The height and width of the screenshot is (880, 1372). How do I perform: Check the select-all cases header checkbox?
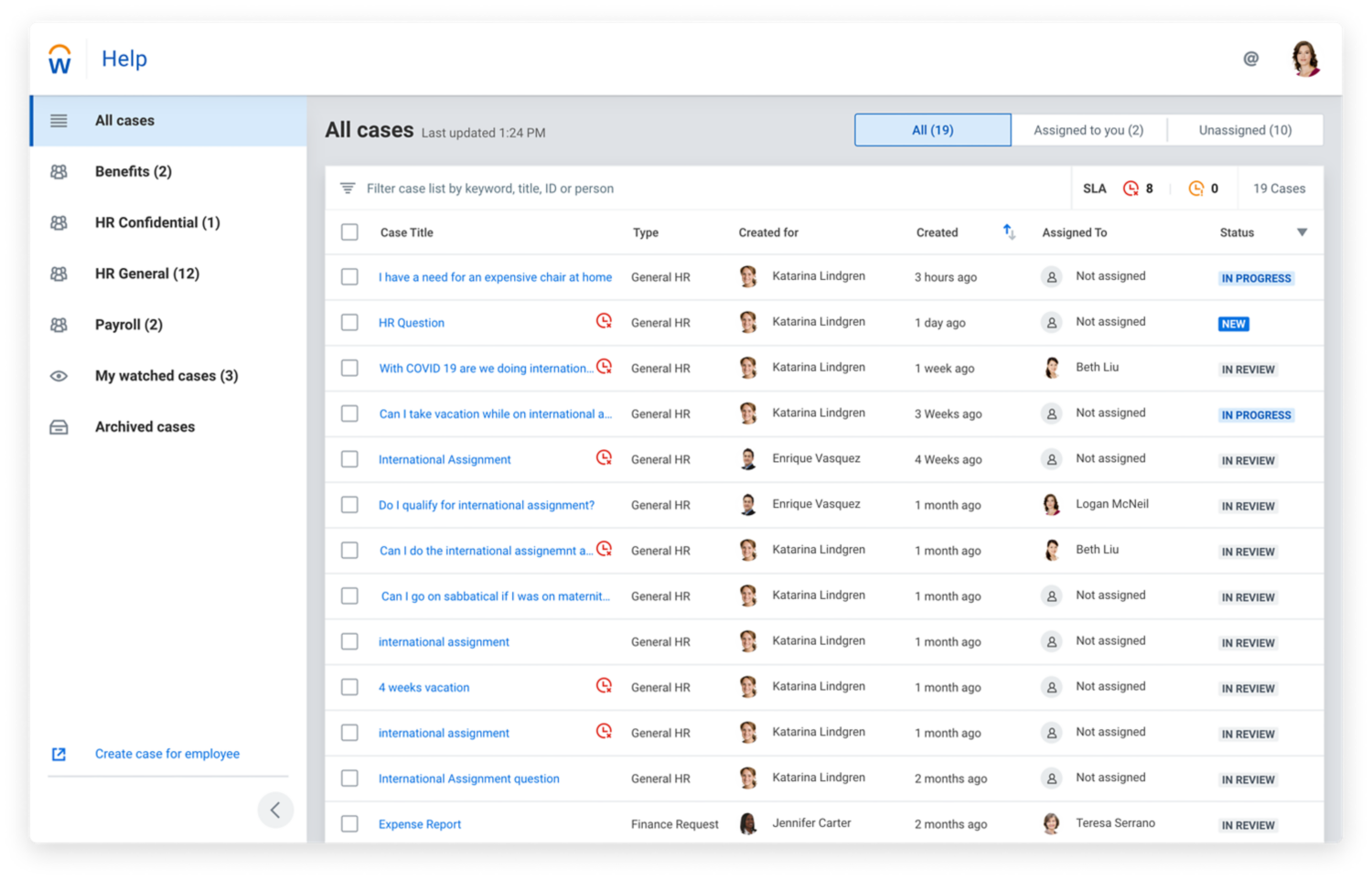pyautogui.click(x=349, y=231)
